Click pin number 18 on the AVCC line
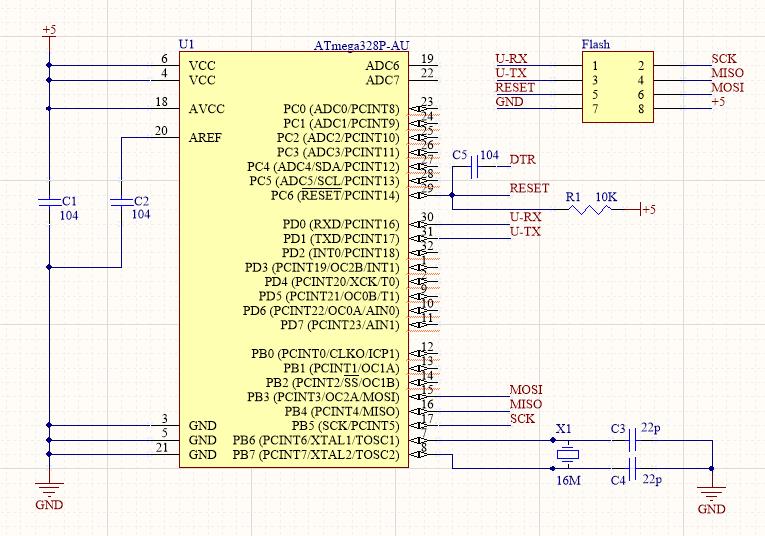 click(161, 101)
